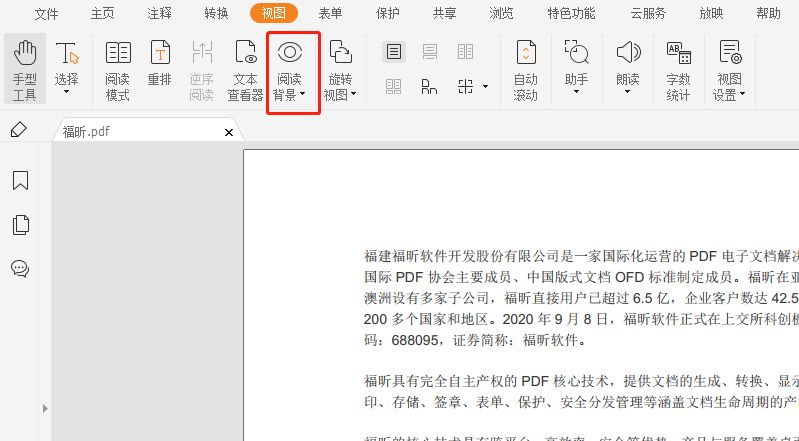The height and width of the screenshot is (441, 799).
Task: Close the 福昕.pdf tab
Action: click(x=229, y=133)
